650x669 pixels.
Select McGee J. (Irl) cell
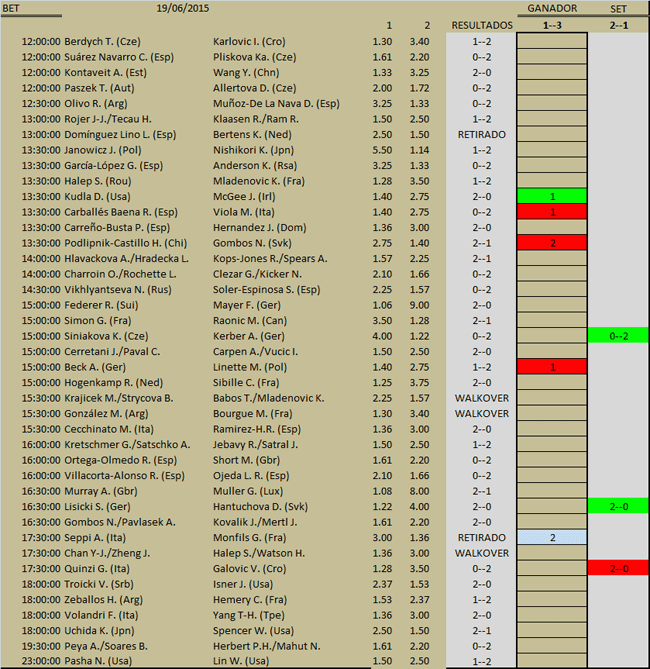[x=244, y=197]
